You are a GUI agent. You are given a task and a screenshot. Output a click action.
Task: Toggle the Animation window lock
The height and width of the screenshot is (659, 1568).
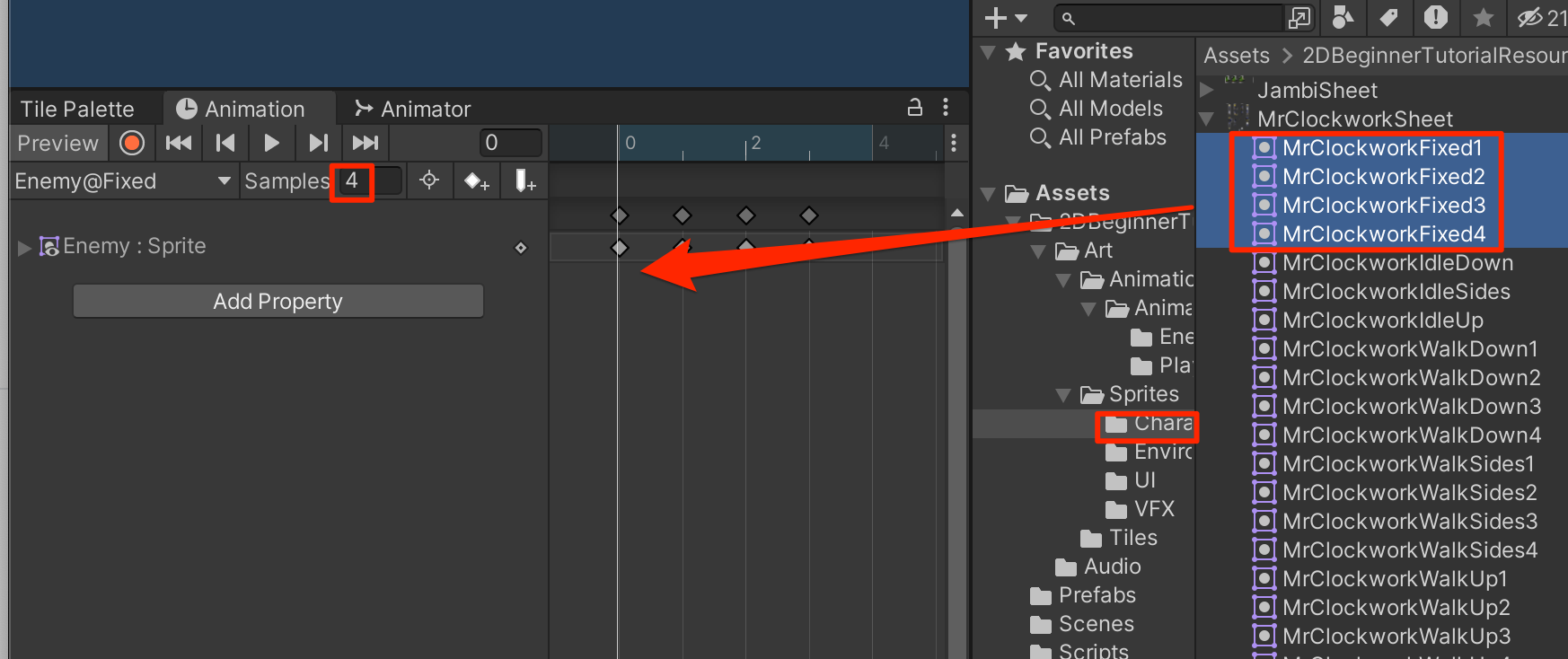pyautogui.click(x=915, y=108)
